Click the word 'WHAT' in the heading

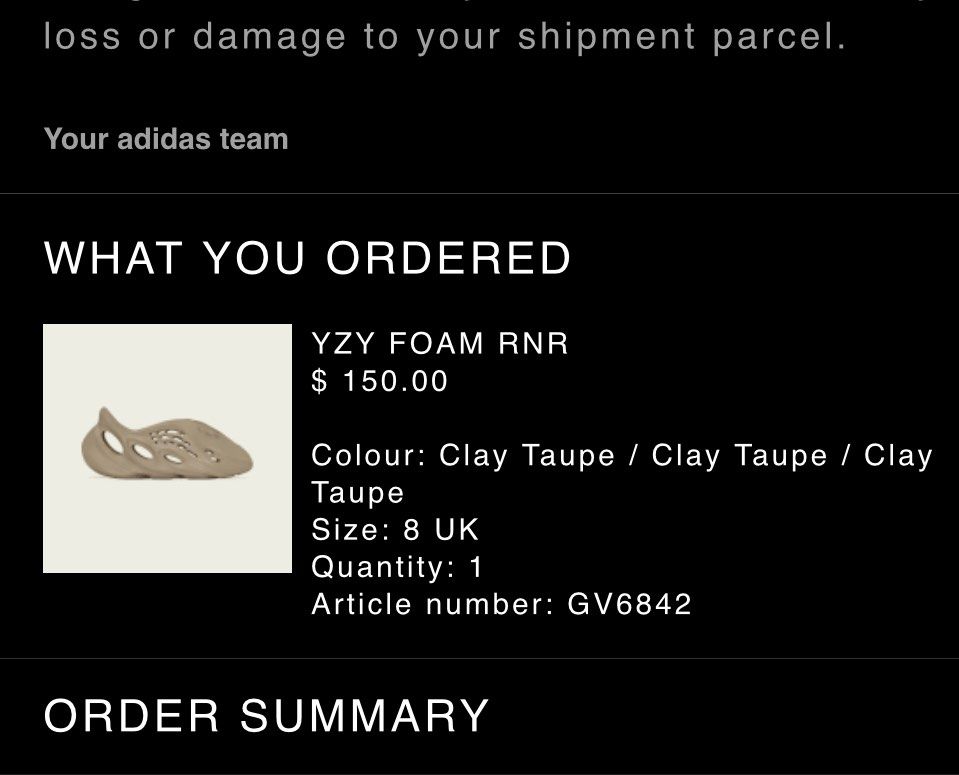tap(113, 258)
